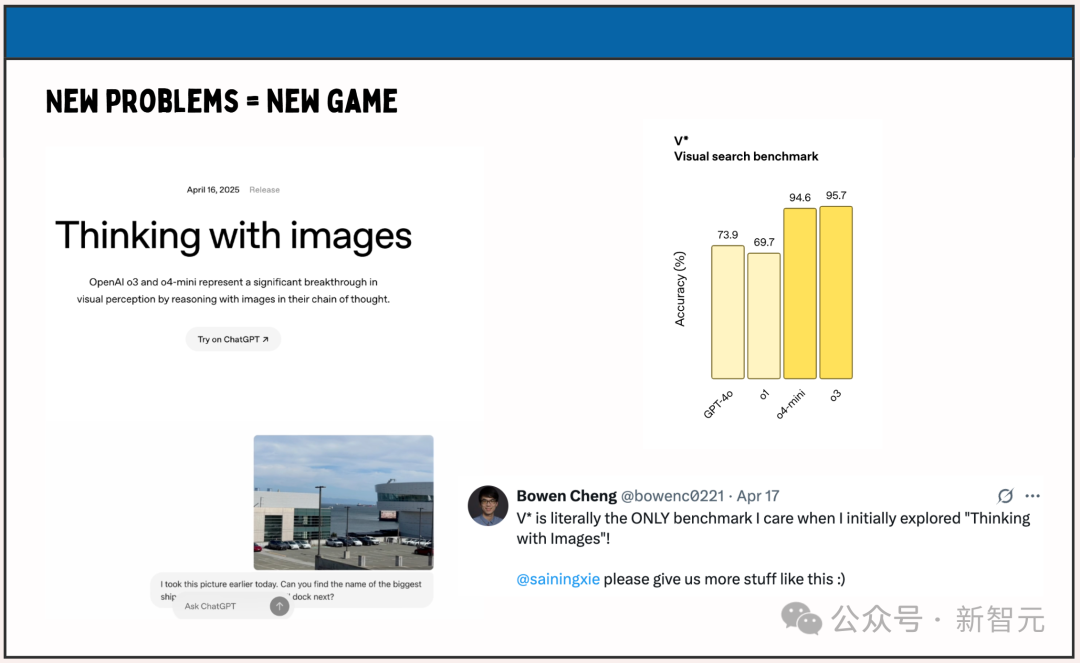Click the GPT-4o bar in the chart
This screenshot has height=663, width=1080.
728,312
